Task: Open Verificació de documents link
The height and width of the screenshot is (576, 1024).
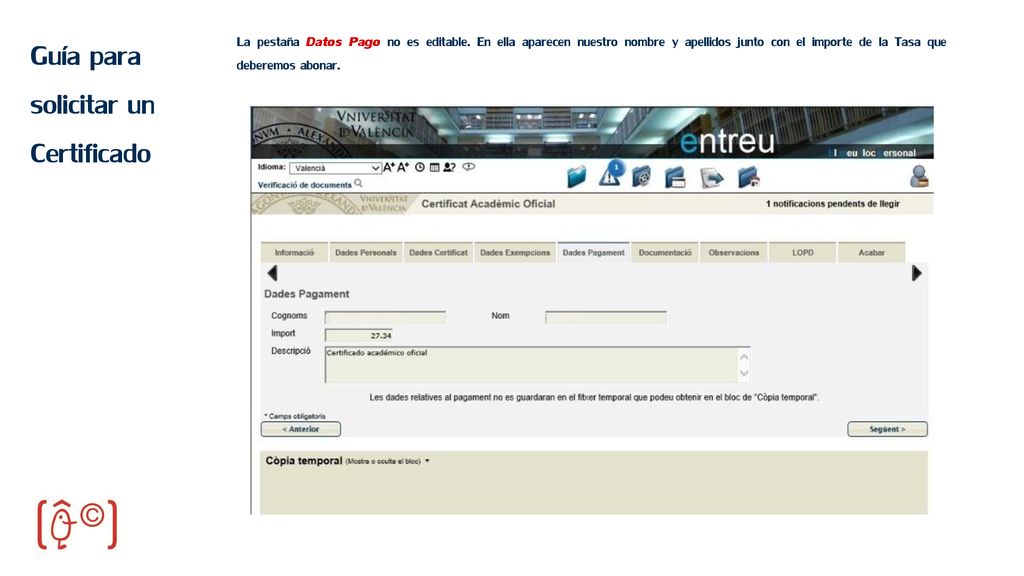Action: click(304, 185)
